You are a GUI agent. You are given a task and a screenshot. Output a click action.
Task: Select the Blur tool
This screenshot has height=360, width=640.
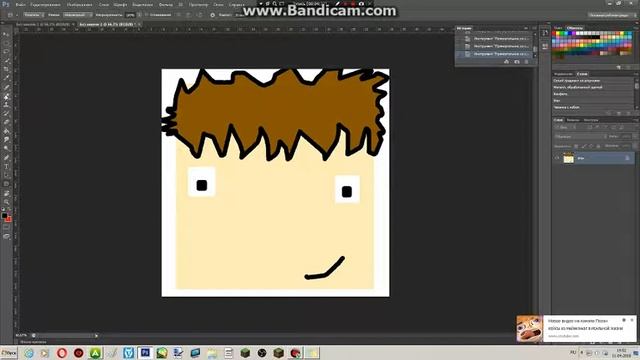tap(6, 140)
